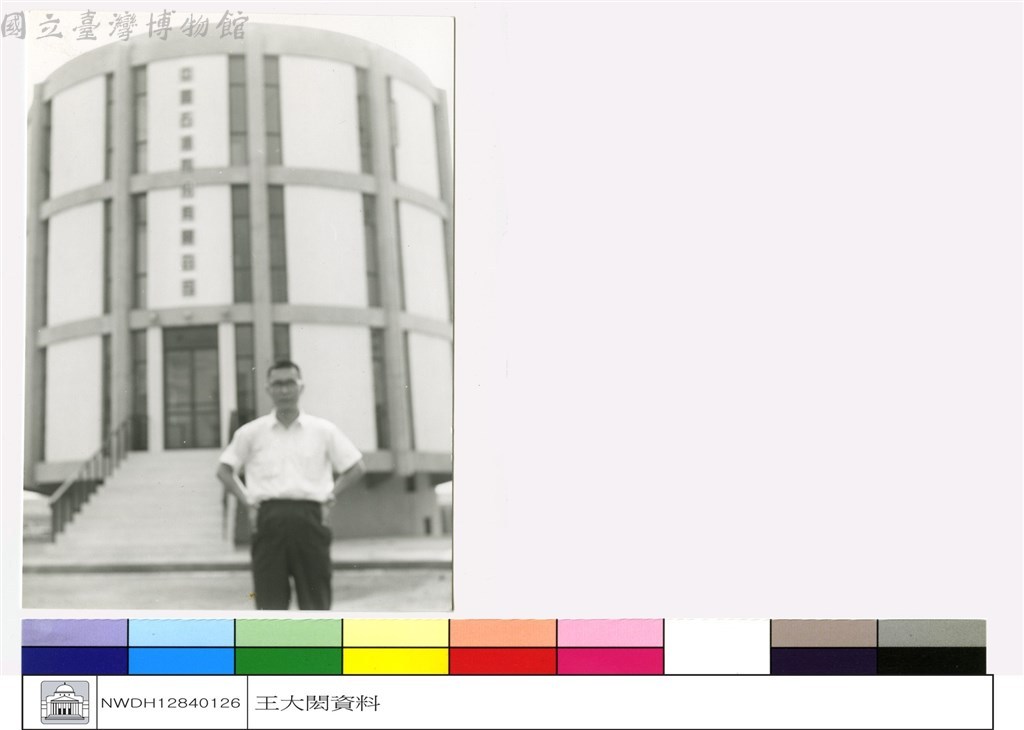Pick the magenta color swatch
The image size is (1024, 730).
pos(610,661)
